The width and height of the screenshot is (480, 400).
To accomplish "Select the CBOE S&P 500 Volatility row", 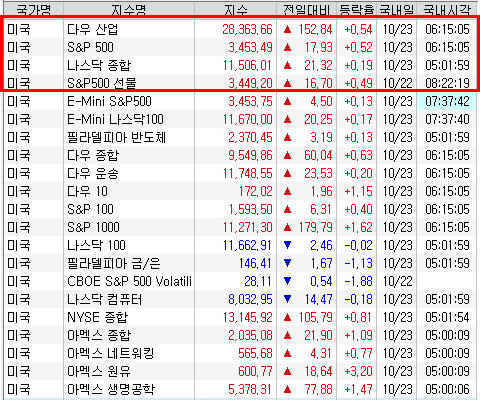I will tap(240, 281).
